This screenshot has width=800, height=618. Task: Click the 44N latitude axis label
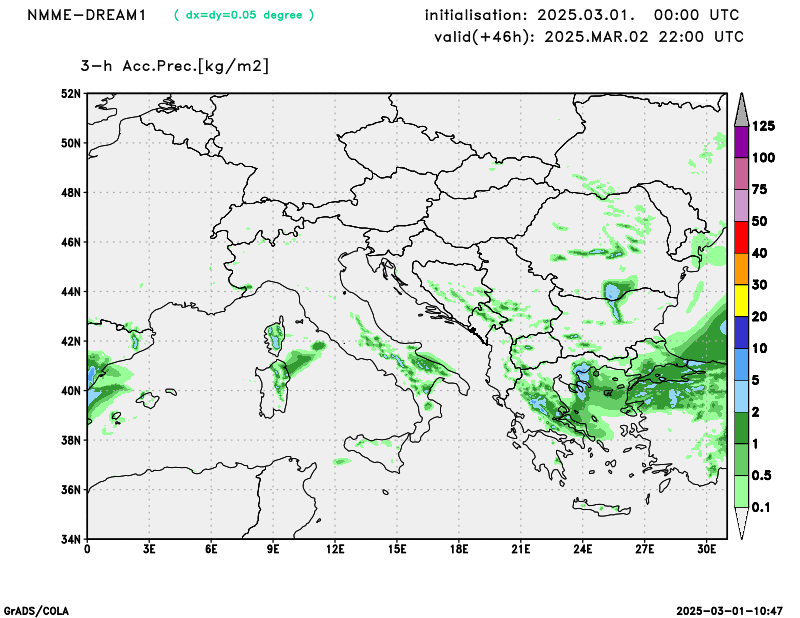71,291
